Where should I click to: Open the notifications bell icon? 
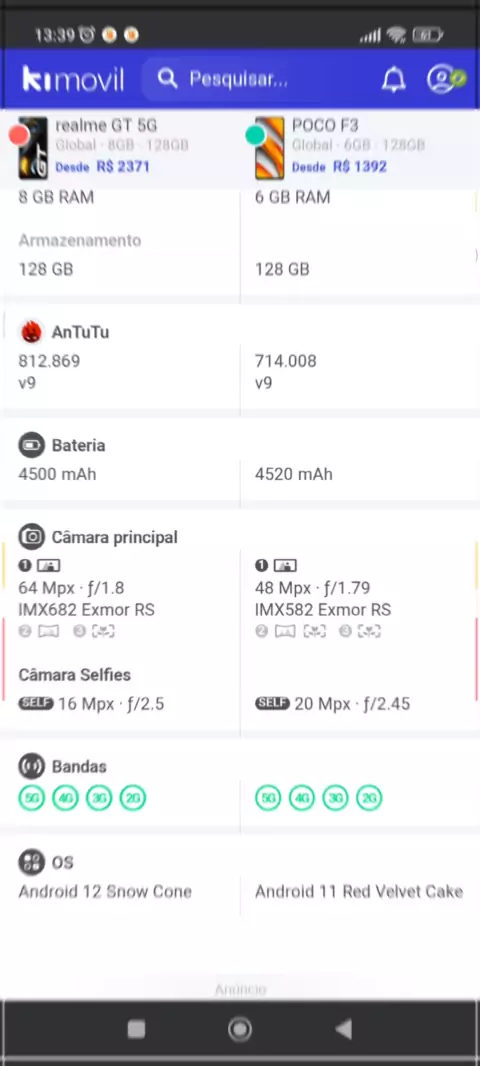tap(394, 80)
